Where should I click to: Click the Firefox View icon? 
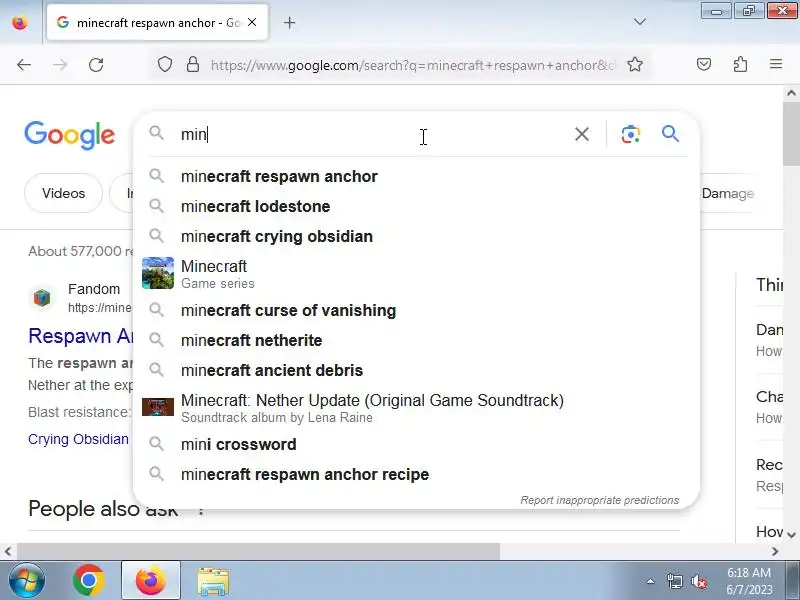click(x=20, y=22)
